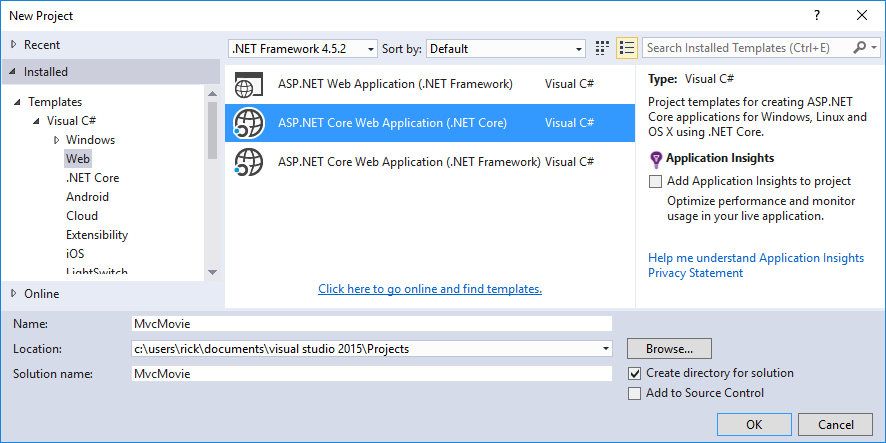Open link to find templates online

pos(430,289)
